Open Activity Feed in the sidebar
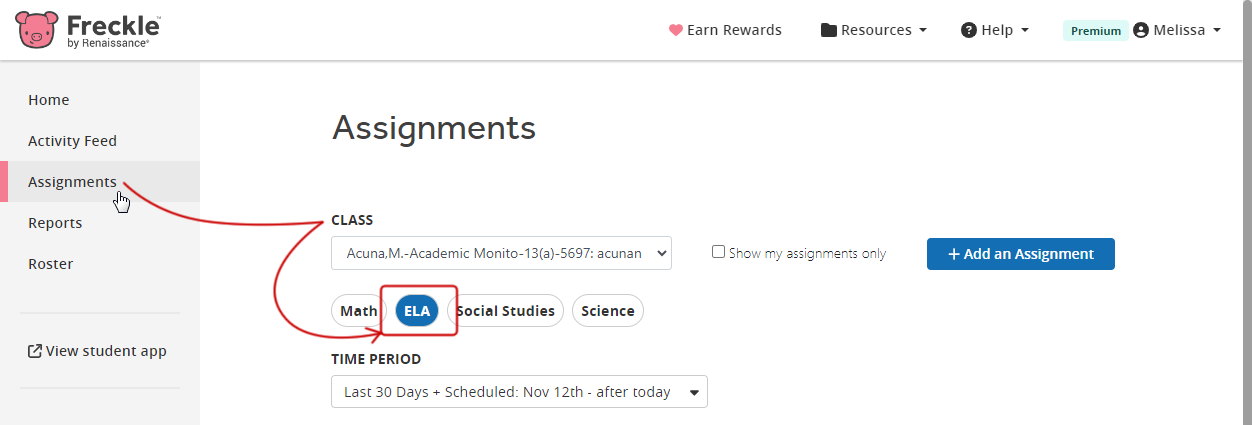Image resolution: width=1252 pixels, height=425 pixels. [x=72, y=141]
